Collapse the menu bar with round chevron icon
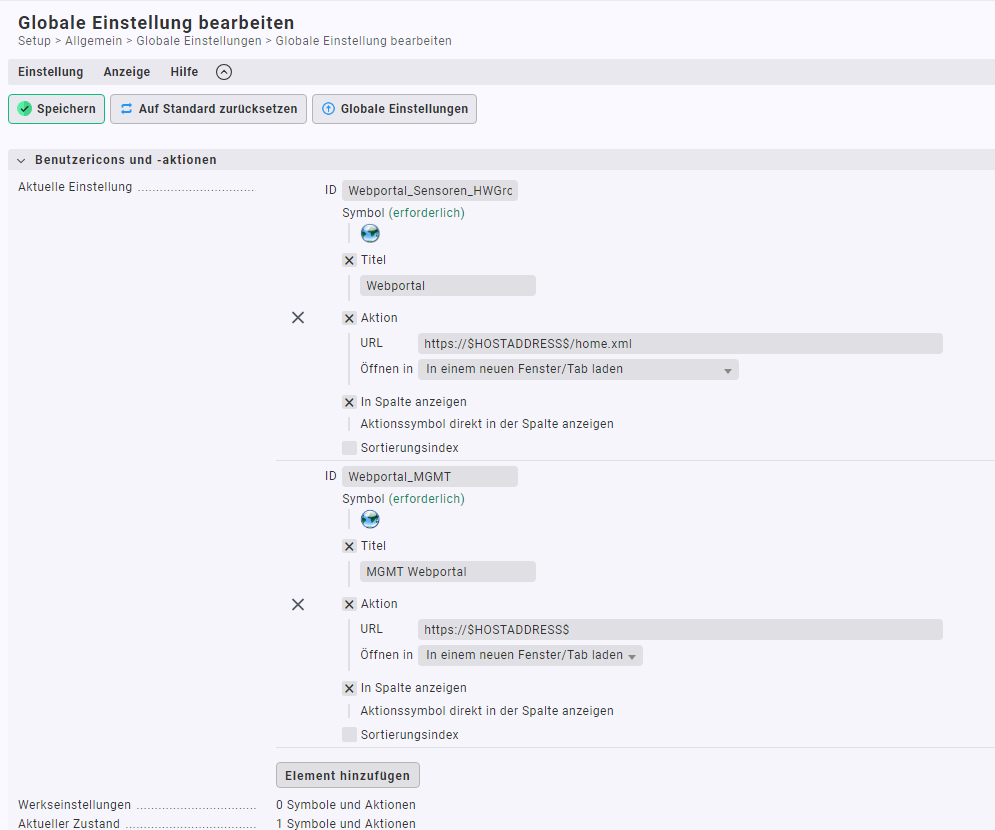 224,72
